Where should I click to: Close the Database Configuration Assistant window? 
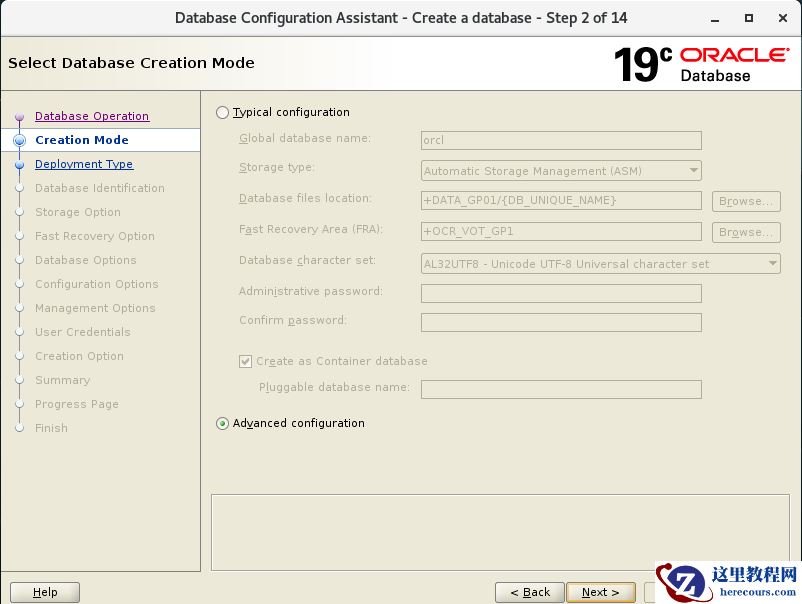click(783, 18)
